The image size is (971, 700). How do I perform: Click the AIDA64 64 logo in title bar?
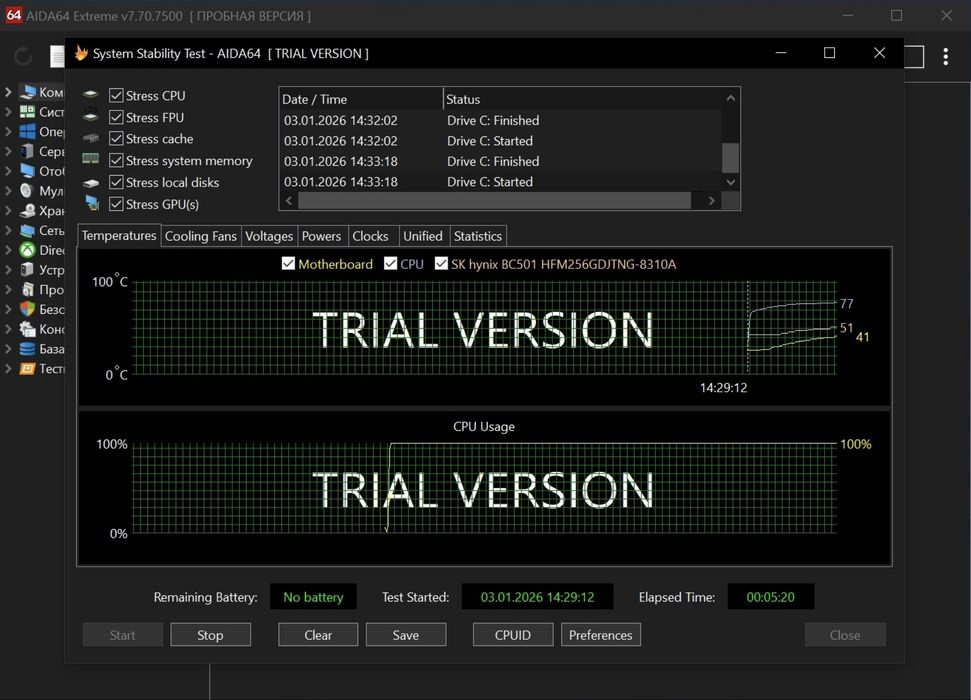point(13,15)
